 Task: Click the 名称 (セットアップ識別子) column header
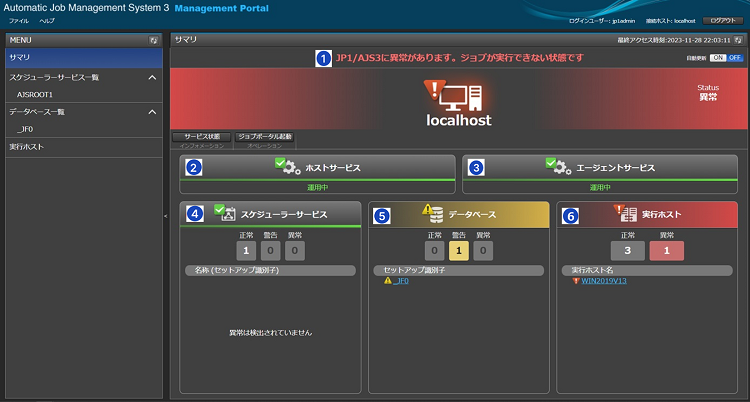[x=270, y=270]
